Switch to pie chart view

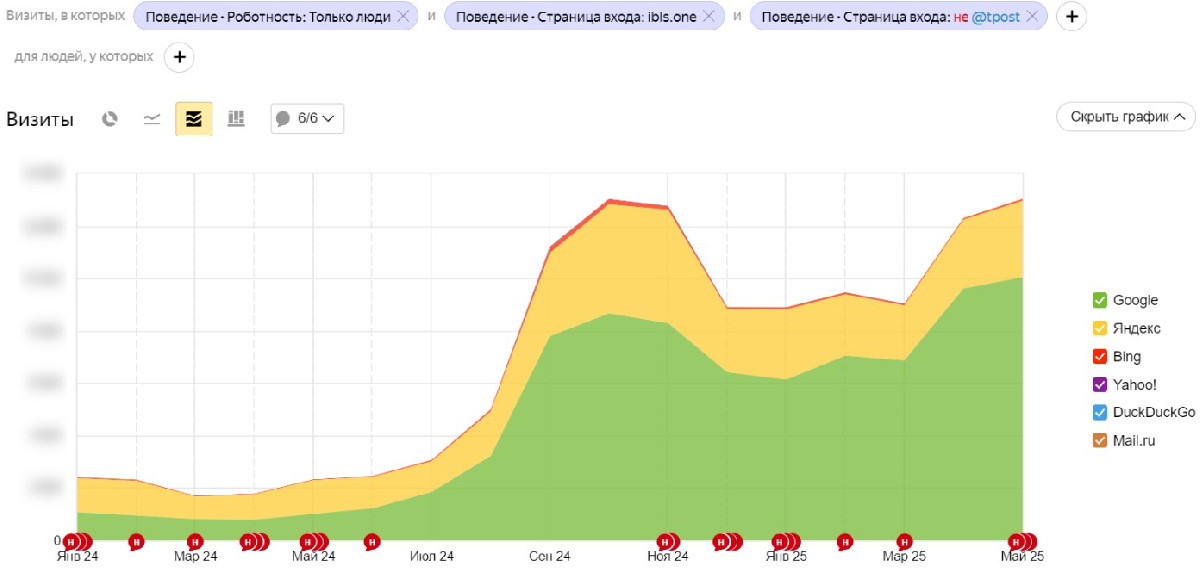coord(110,119)
